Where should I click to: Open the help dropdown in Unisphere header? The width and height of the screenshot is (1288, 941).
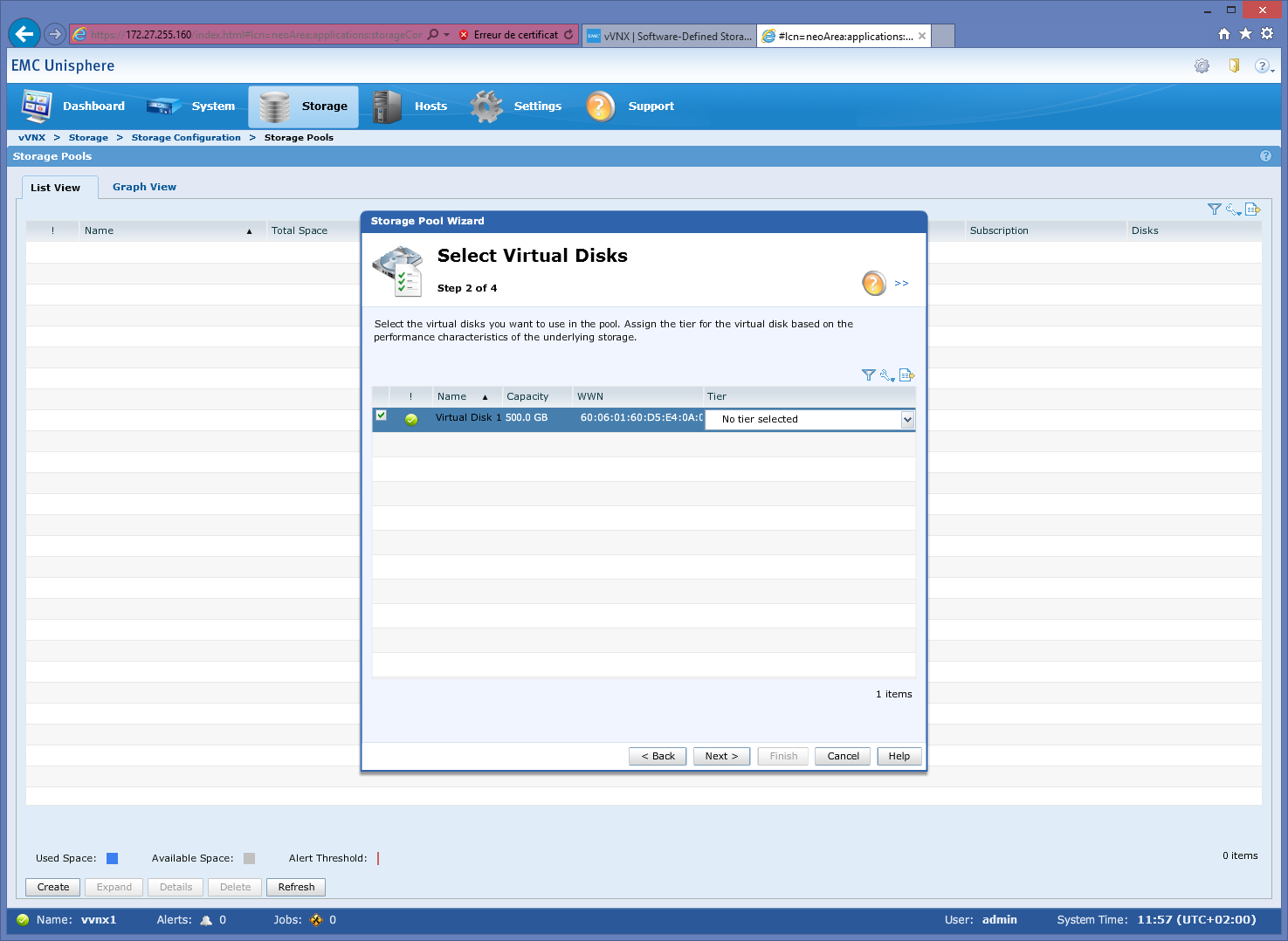click(x=1264, y=66)
